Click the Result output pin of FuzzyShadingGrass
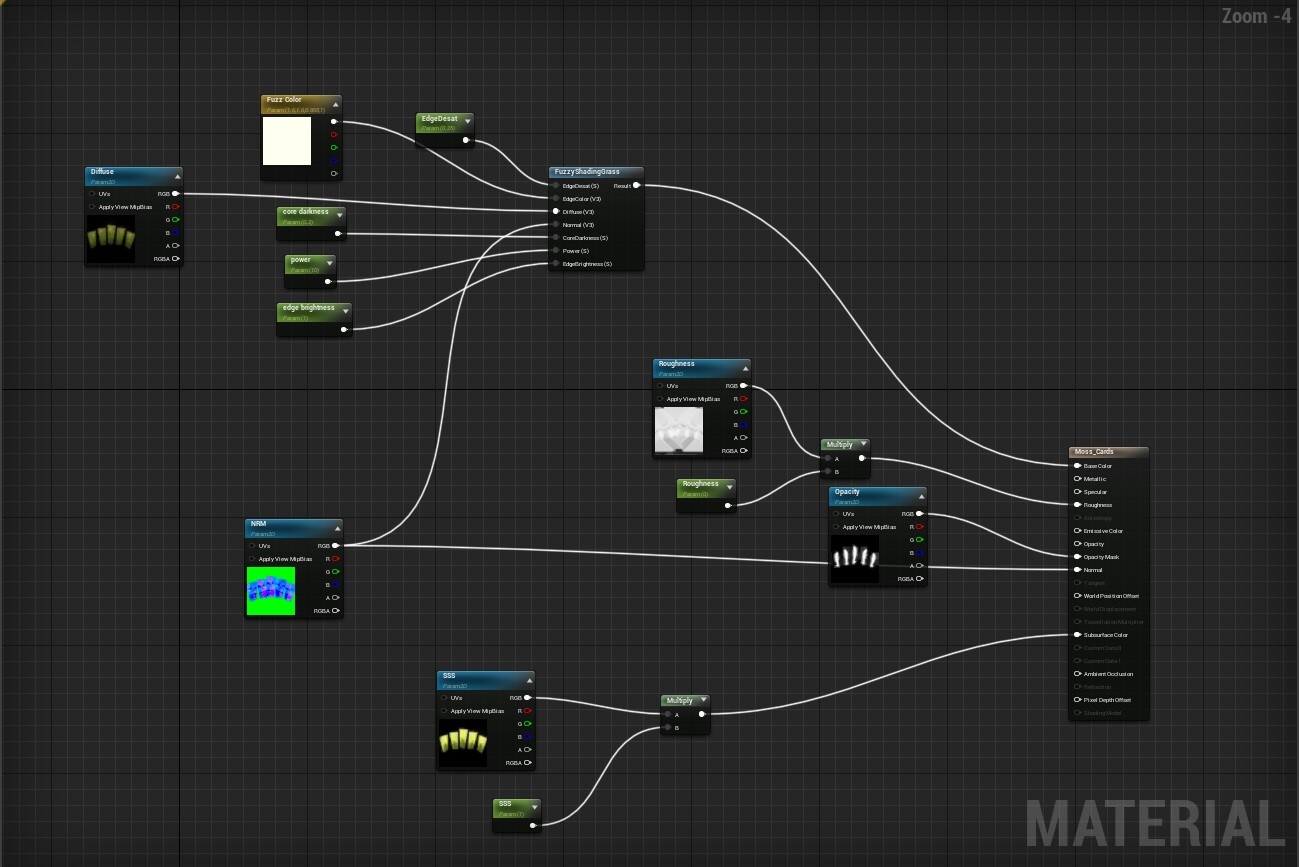1299x867 pixels. pyautogui.click(x=637, y=185)
